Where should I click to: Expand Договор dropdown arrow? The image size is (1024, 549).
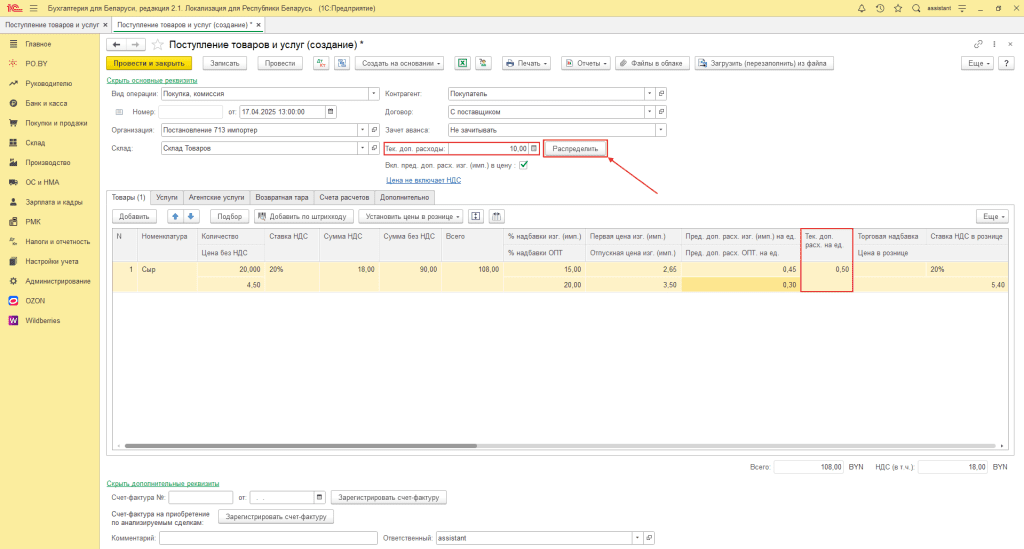coord(649,112)
